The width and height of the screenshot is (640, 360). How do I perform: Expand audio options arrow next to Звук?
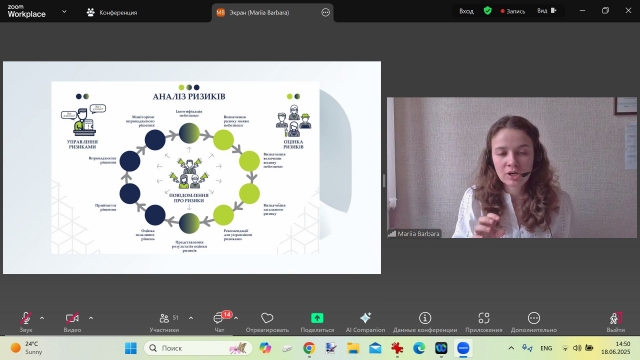[x=42, y=318]
